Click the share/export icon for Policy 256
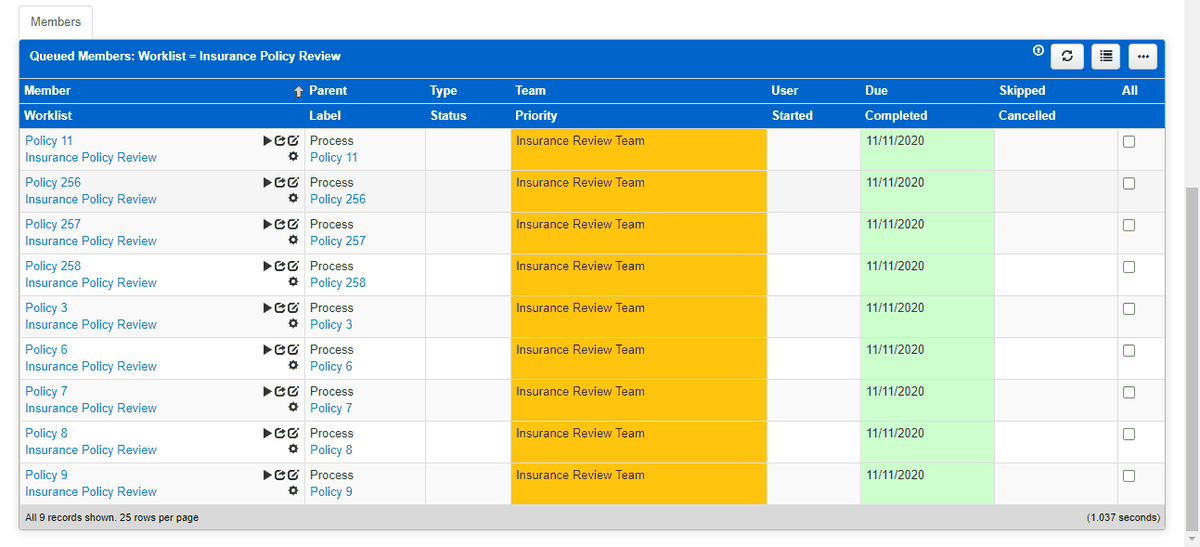 [x=280, y=183]
